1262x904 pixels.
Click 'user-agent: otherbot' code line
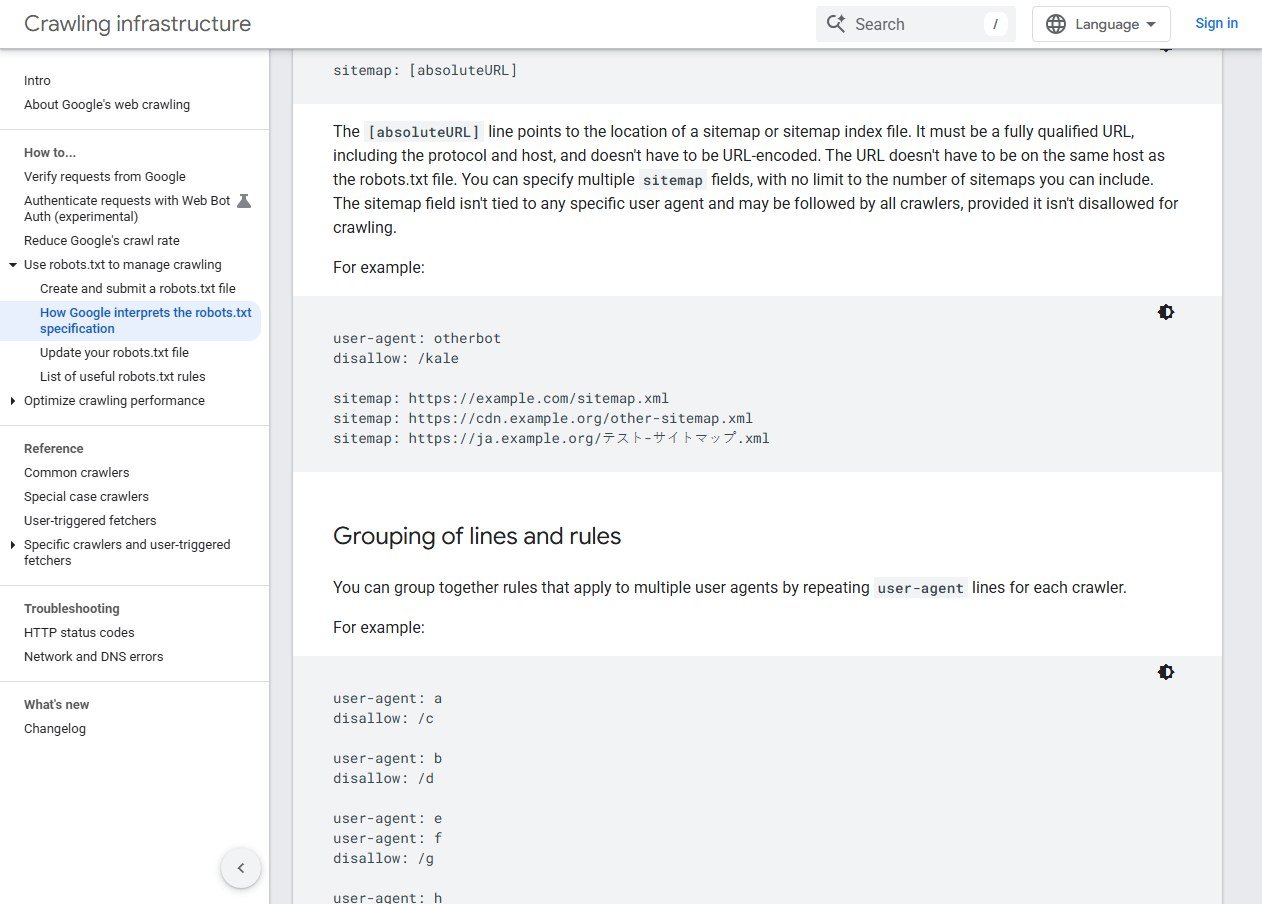(417, 338)
